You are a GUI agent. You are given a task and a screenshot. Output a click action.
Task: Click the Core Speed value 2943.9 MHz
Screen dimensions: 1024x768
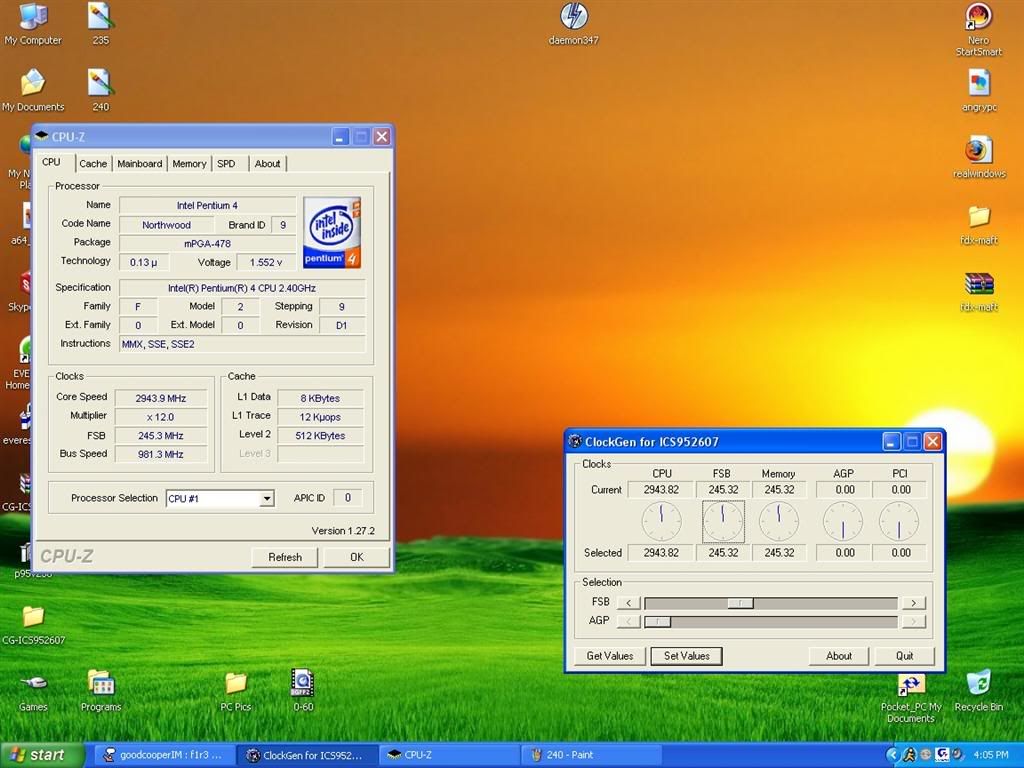coord(161,398)
